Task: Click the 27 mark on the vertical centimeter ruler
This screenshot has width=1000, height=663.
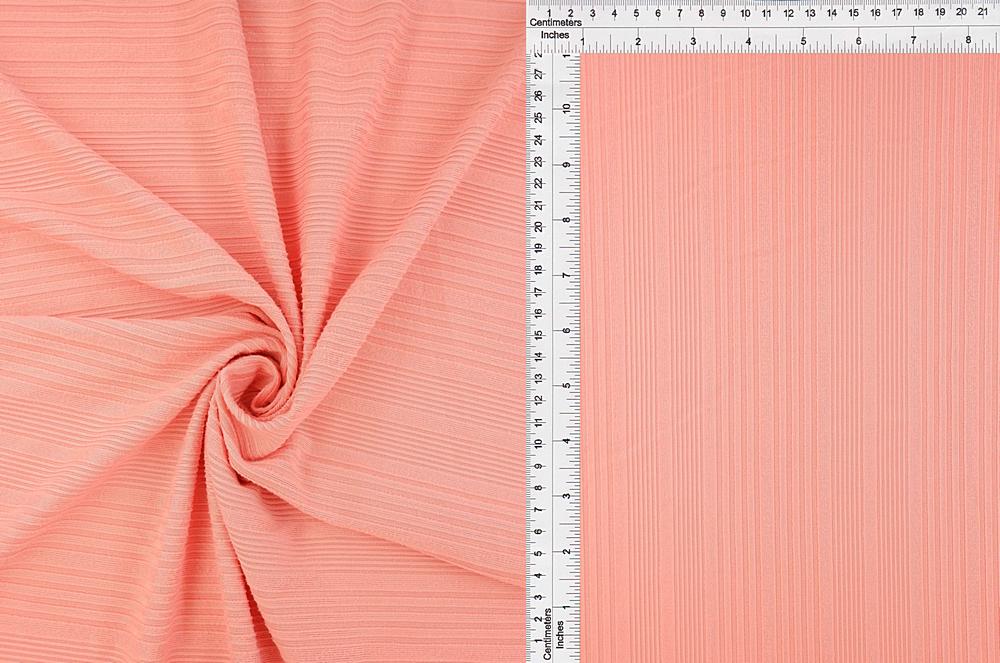Action: click(x=539, y=75)
